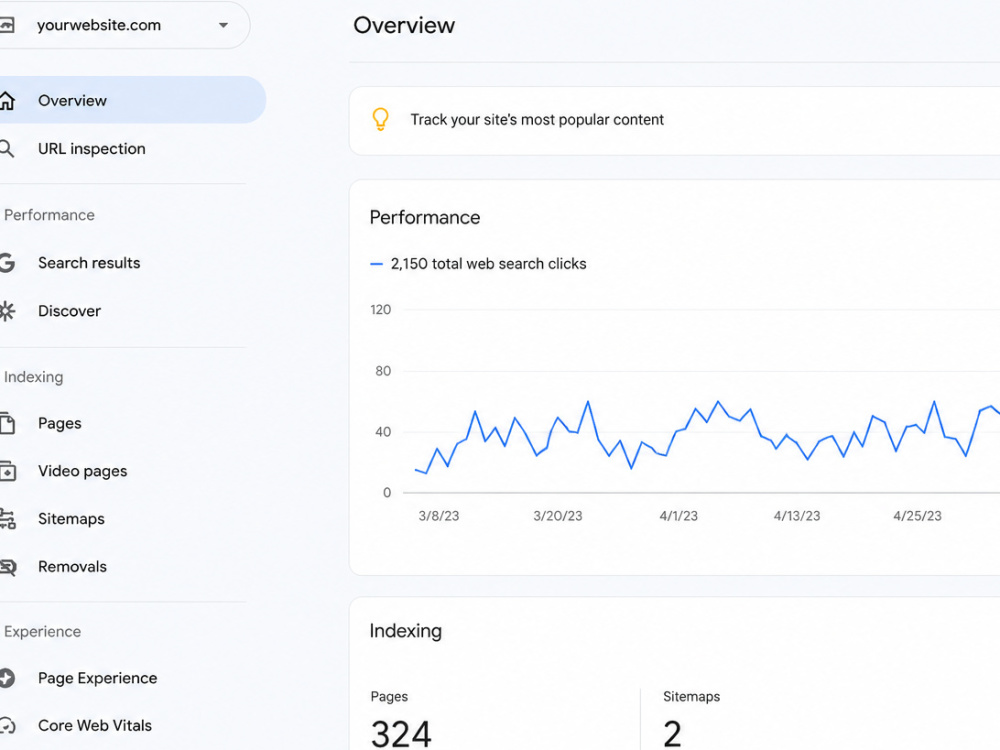This screenshot has height=750, width=1000.
Task: Click the magnifier icon for URL inspection
Action: tap(6, 149)
